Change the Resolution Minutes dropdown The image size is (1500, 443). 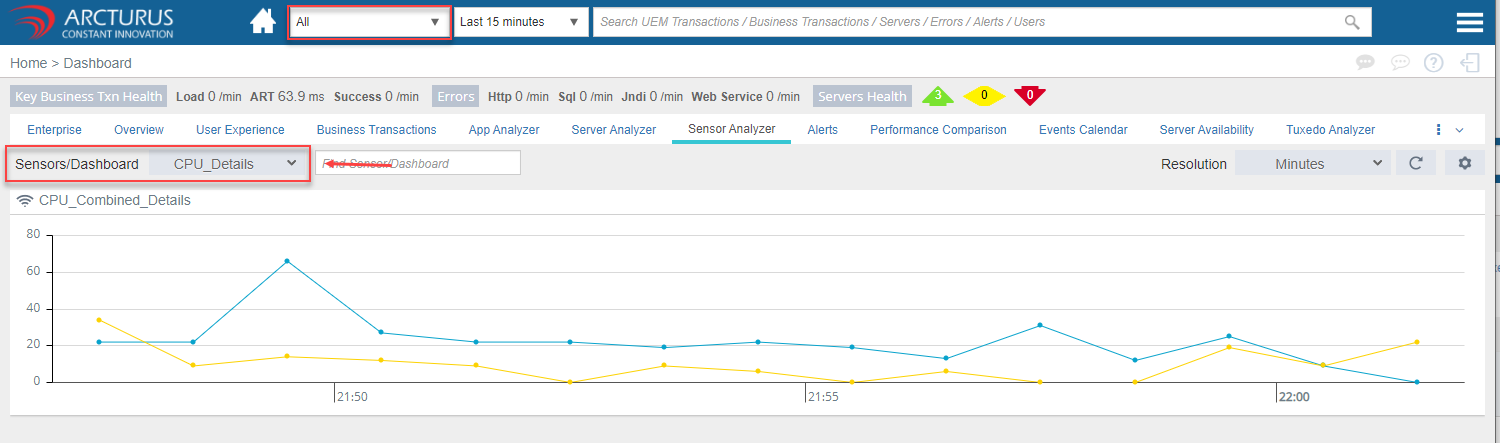1312,163
